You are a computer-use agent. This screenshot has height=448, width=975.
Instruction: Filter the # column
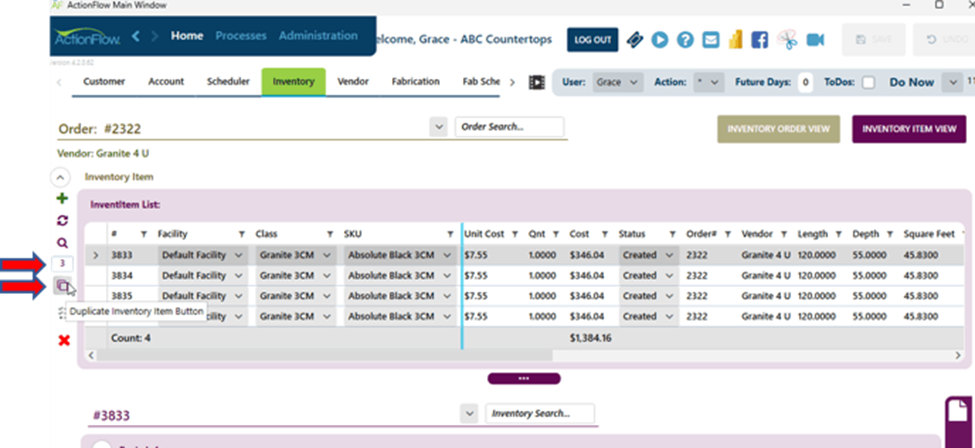click(144, 235)
